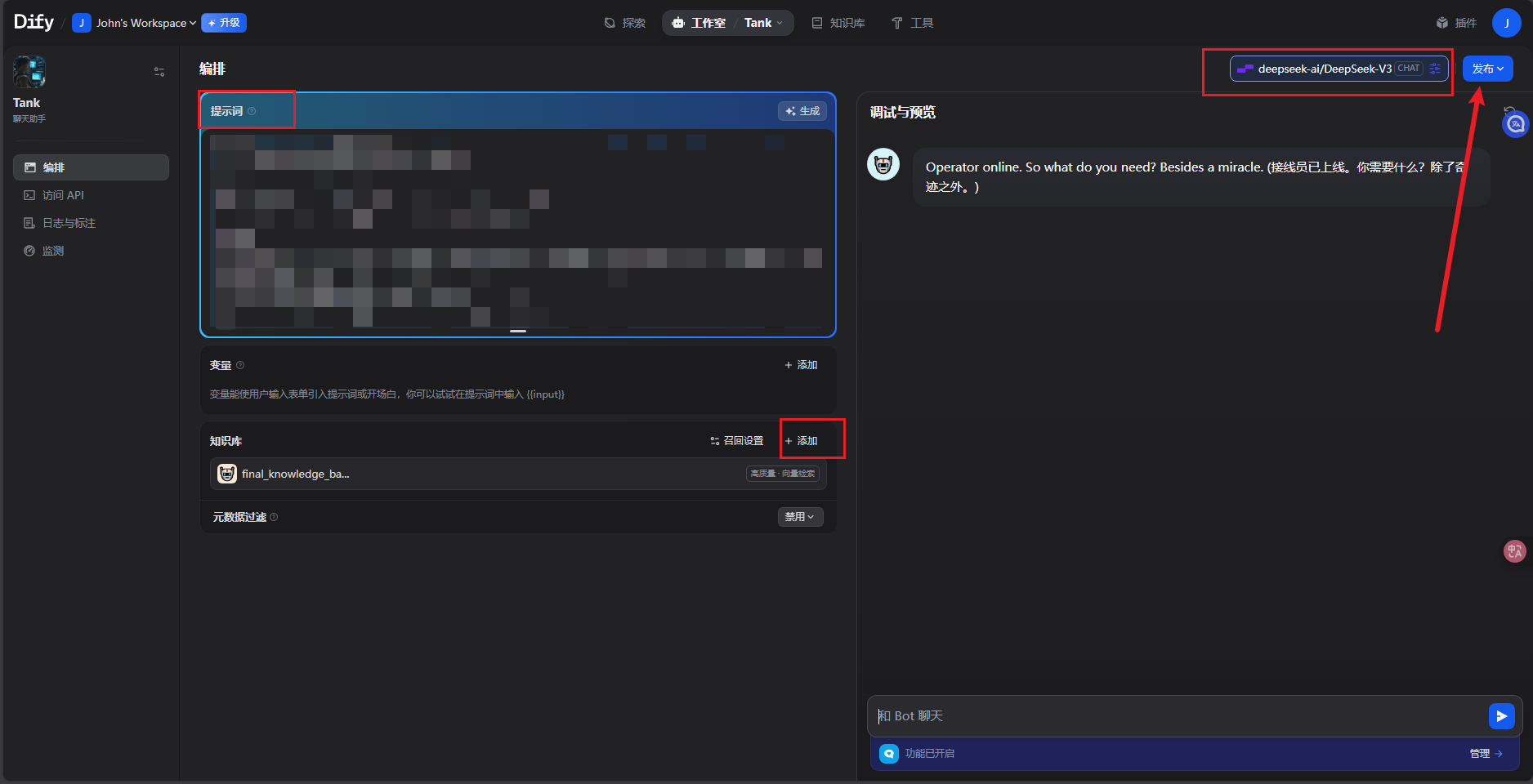Click the help icon next to 元数据过滤
The width and height of the screenshot is (1533, 784).
click(274, 517)
